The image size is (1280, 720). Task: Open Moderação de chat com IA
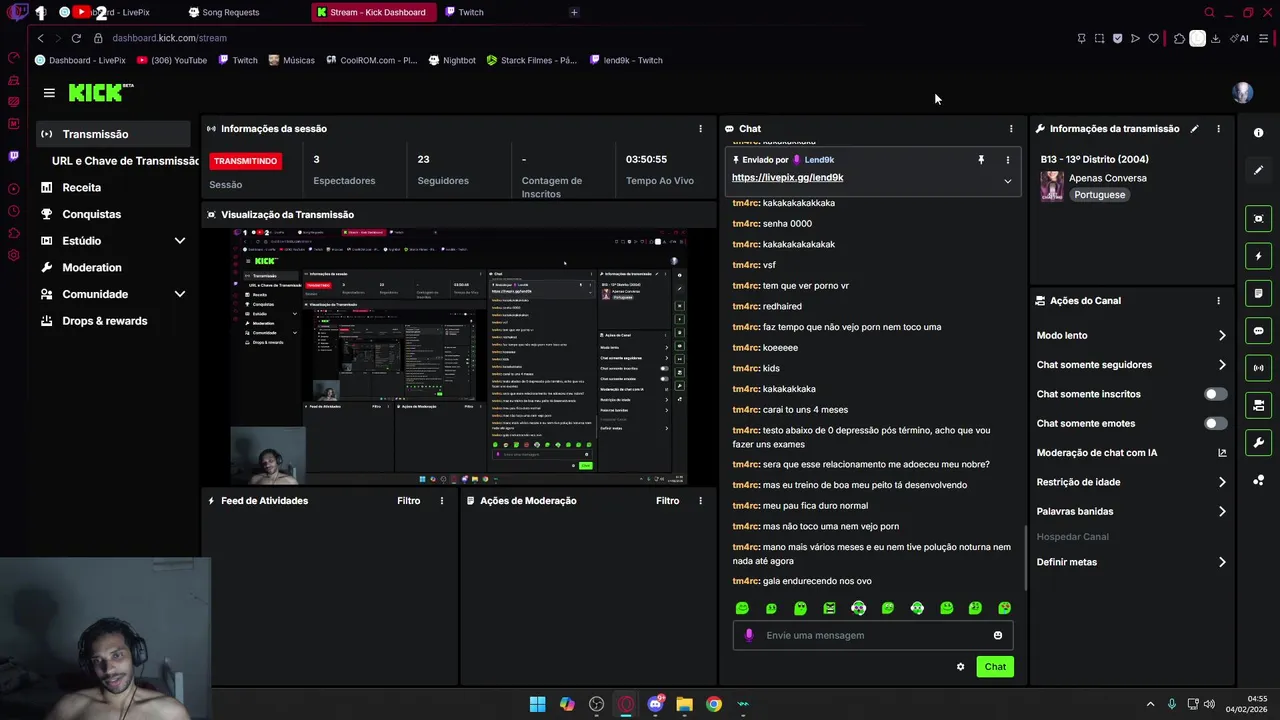(1131, 453)
